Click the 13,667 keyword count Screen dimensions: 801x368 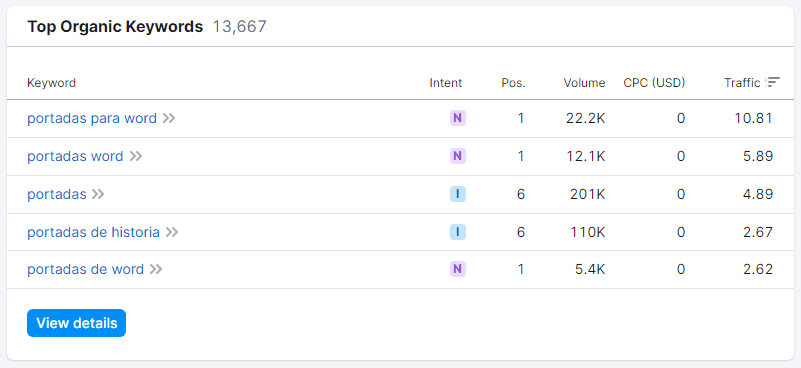(240, 27)
